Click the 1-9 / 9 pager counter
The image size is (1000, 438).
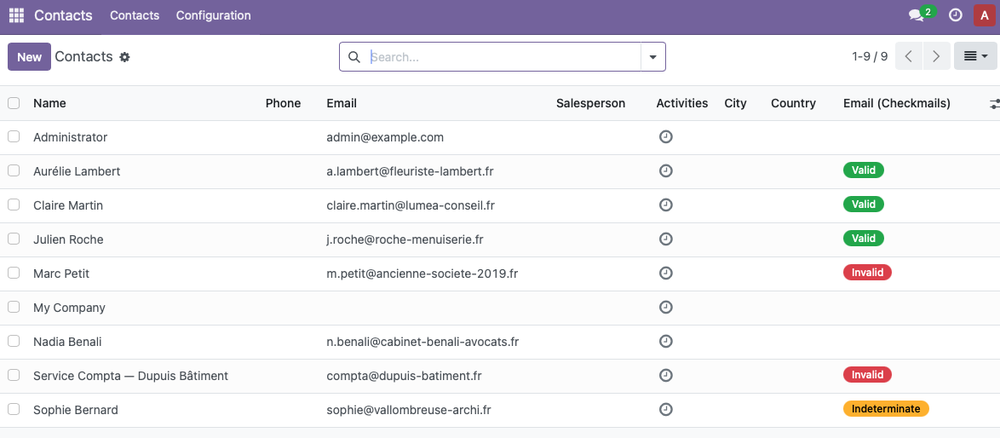[870, 57]
